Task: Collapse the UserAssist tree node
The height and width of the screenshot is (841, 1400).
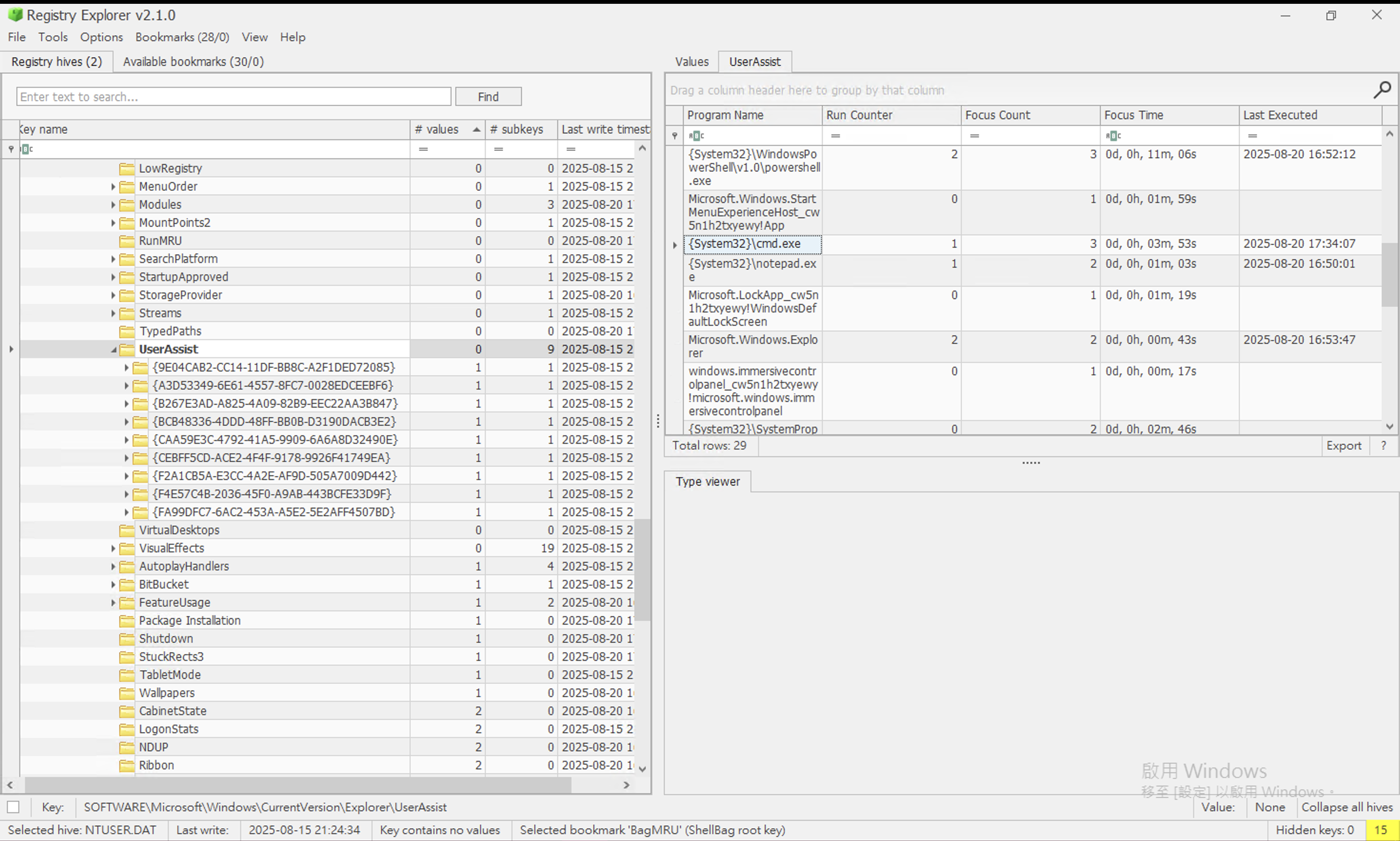Action: 113,350
